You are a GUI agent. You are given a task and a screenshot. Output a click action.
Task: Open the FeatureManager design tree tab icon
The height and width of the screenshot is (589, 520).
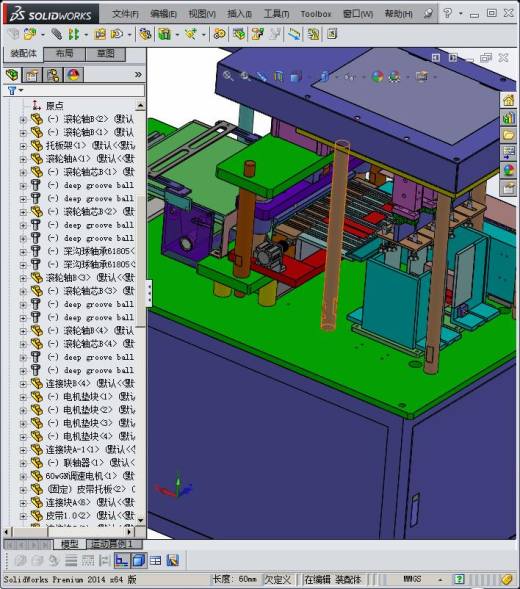point(12,75)
